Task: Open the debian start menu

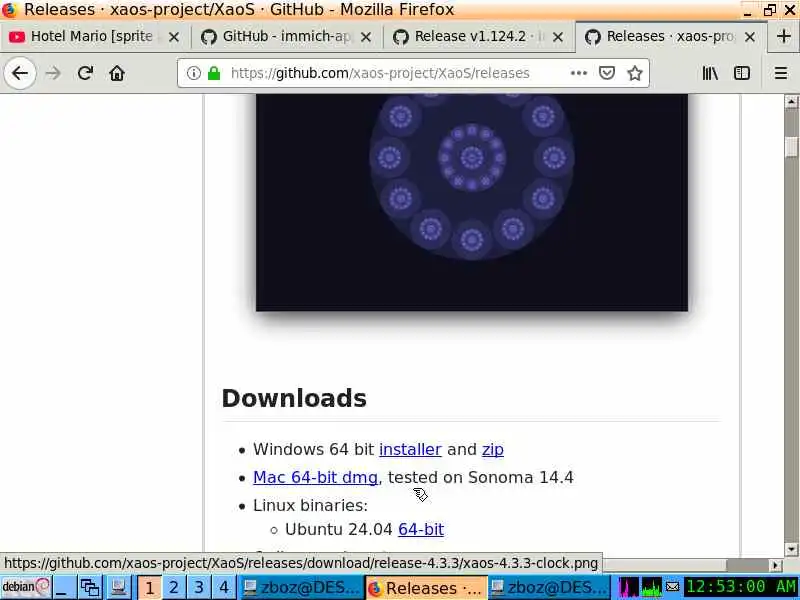Action: click(26, 587)
